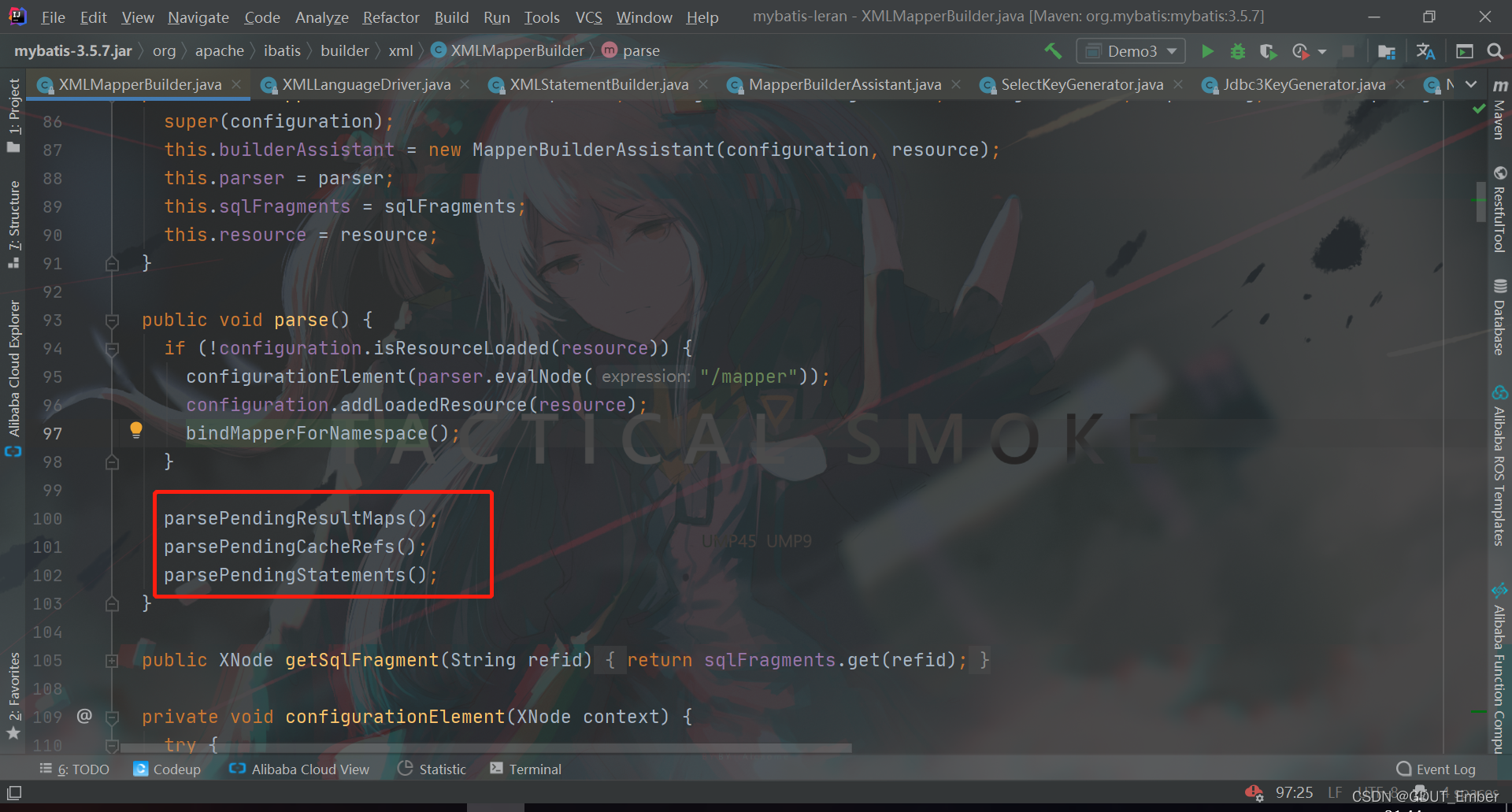Viewport: 1512px width, 812px height.
Task: Toggle Alibaba Function Compute panel
Action: (1499, 668)
